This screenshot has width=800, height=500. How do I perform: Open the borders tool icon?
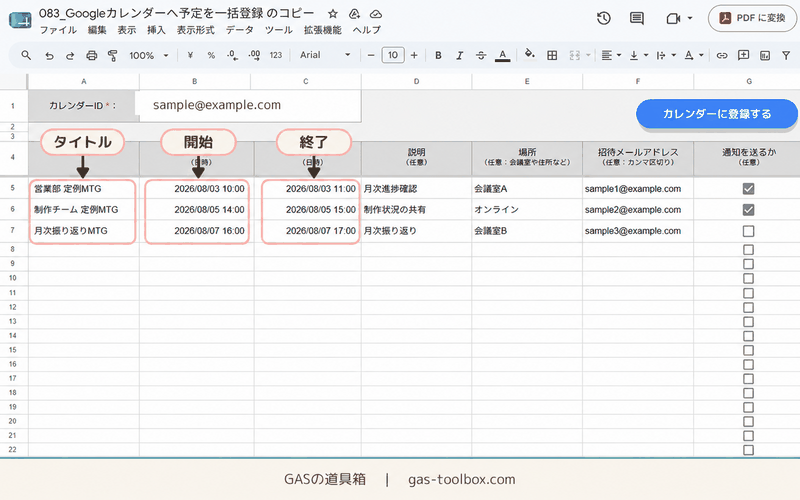(552, 55)
